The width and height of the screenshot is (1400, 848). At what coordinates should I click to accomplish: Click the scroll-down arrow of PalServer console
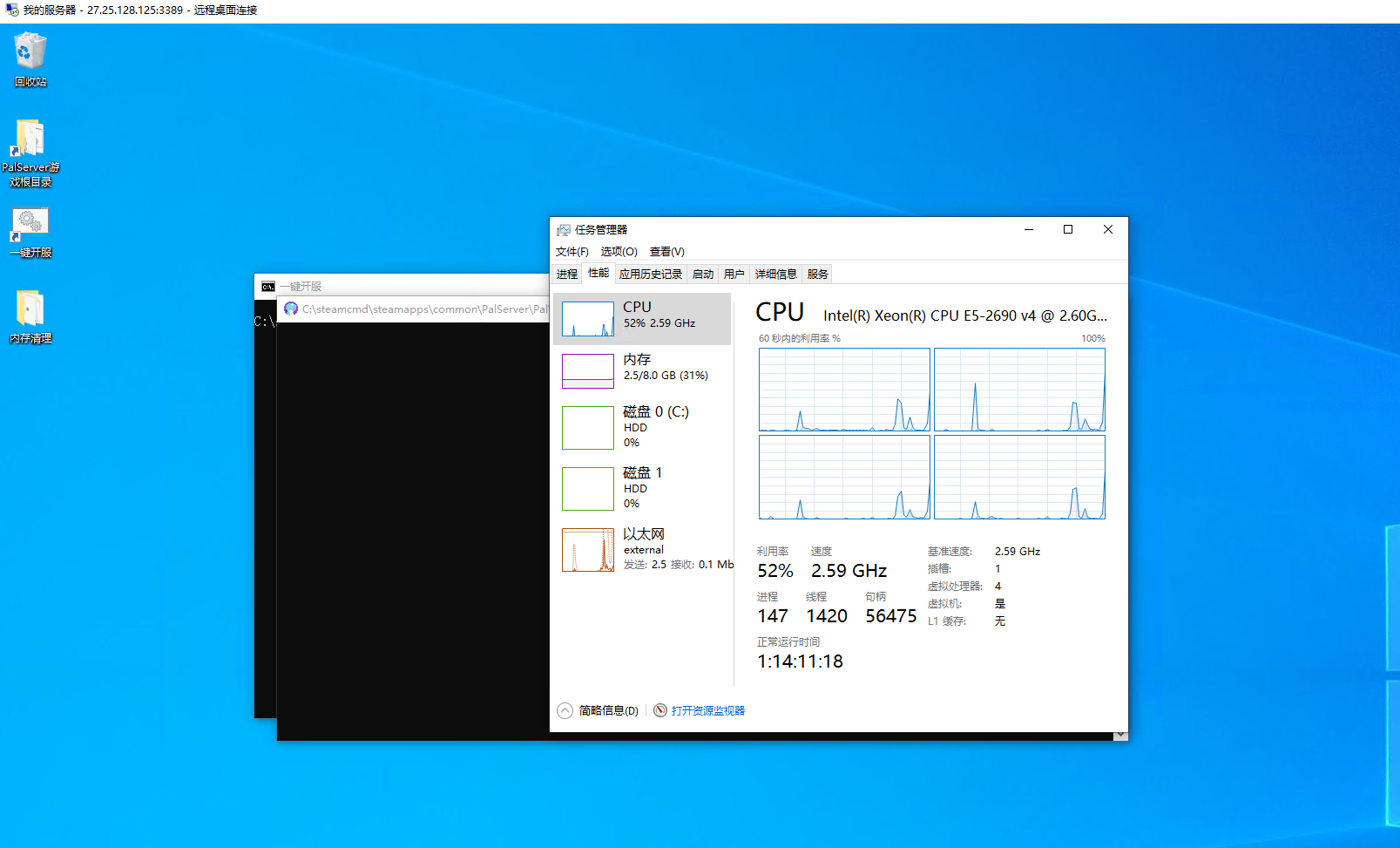tap(1120, 736)
